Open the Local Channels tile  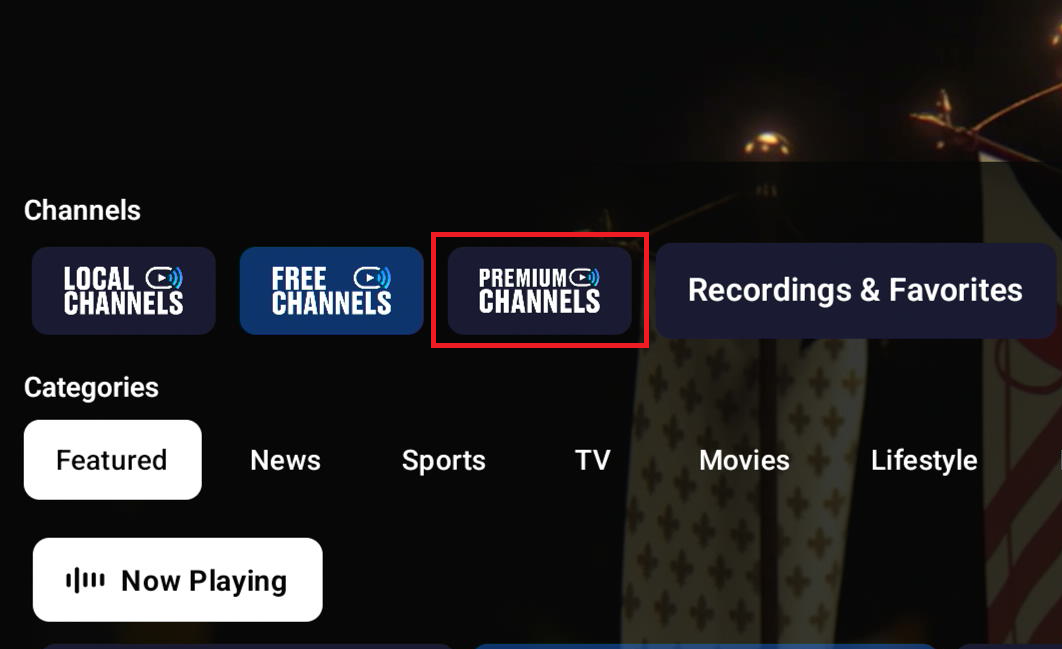tap(123, 291)
